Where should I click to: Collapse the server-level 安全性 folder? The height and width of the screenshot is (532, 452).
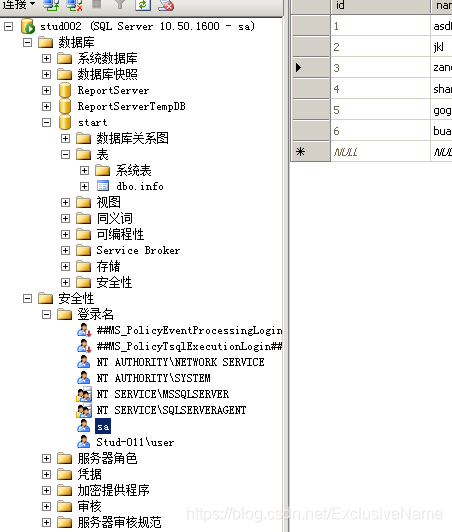tap(27, 299)
